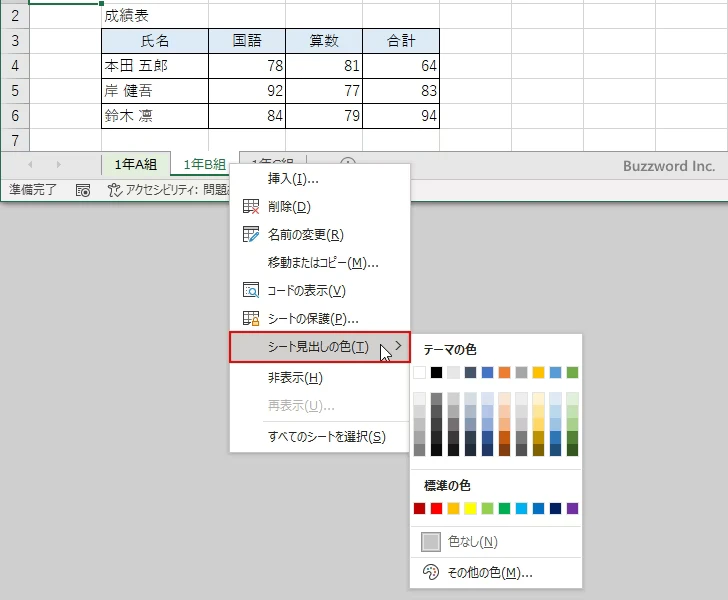Click the previous sheet scroll arrow

(30, 164)
